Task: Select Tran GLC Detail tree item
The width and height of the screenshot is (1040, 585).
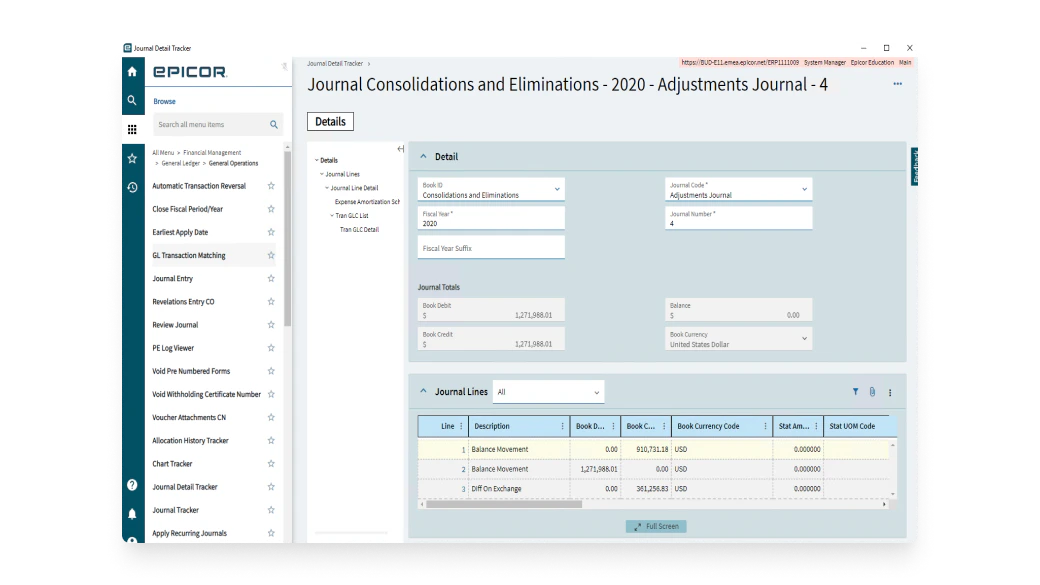Action: 359,229
